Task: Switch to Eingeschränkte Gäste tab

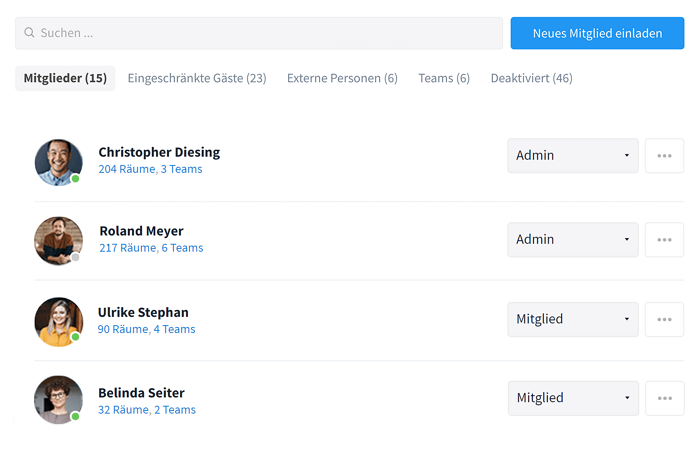Action: tap(197, 78)
